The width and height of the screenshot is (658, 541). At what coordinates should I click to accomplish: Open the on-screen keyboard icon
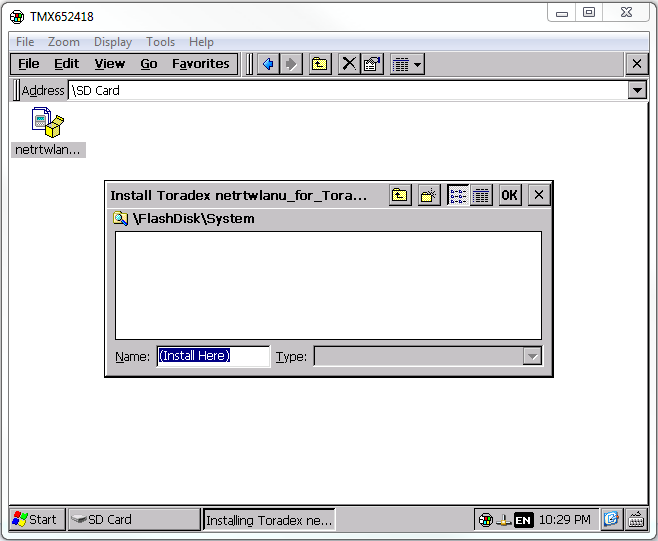[636, 520]
